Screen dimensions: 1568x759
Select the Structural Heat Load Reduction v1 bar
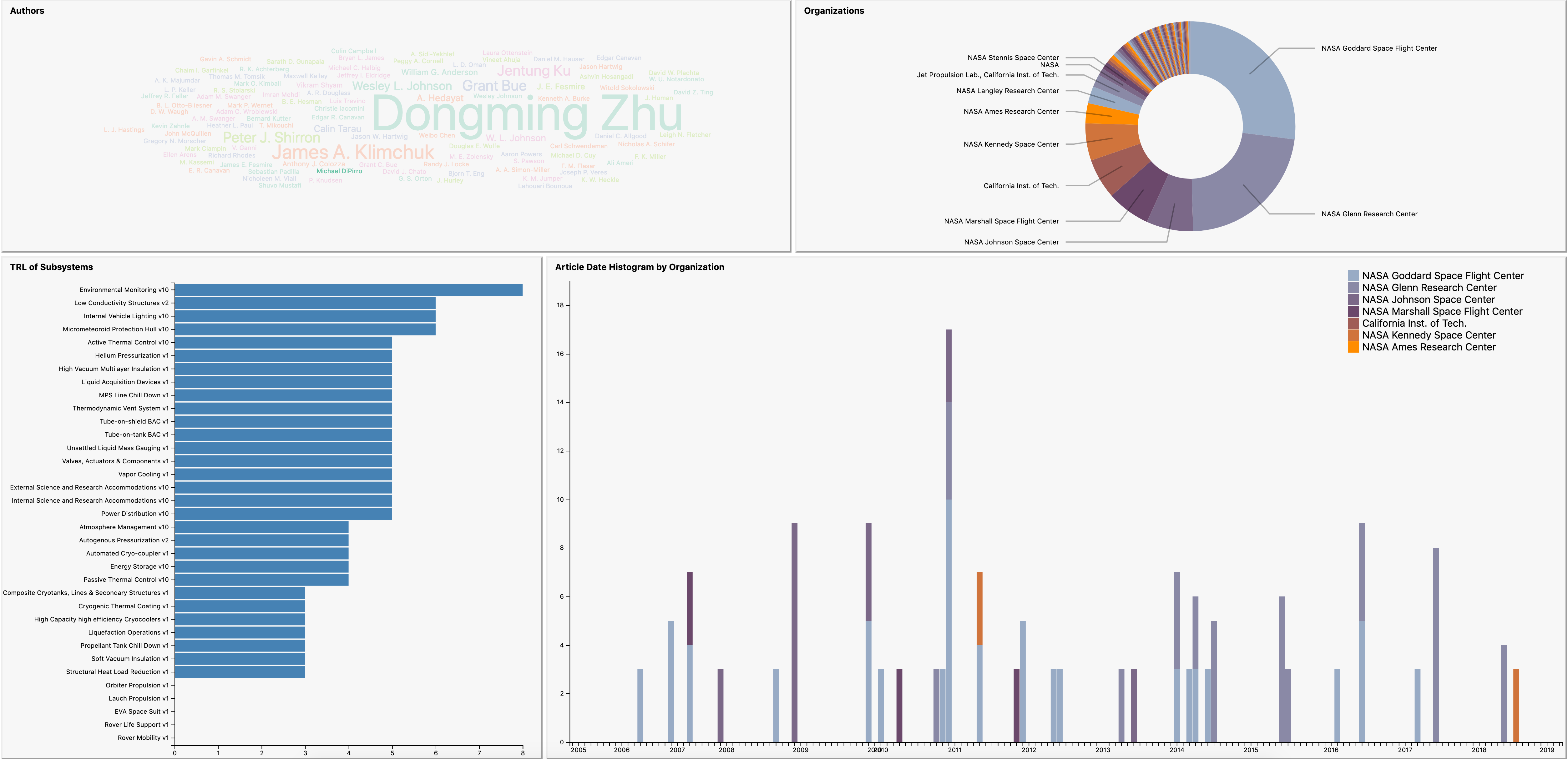point(240,672)
